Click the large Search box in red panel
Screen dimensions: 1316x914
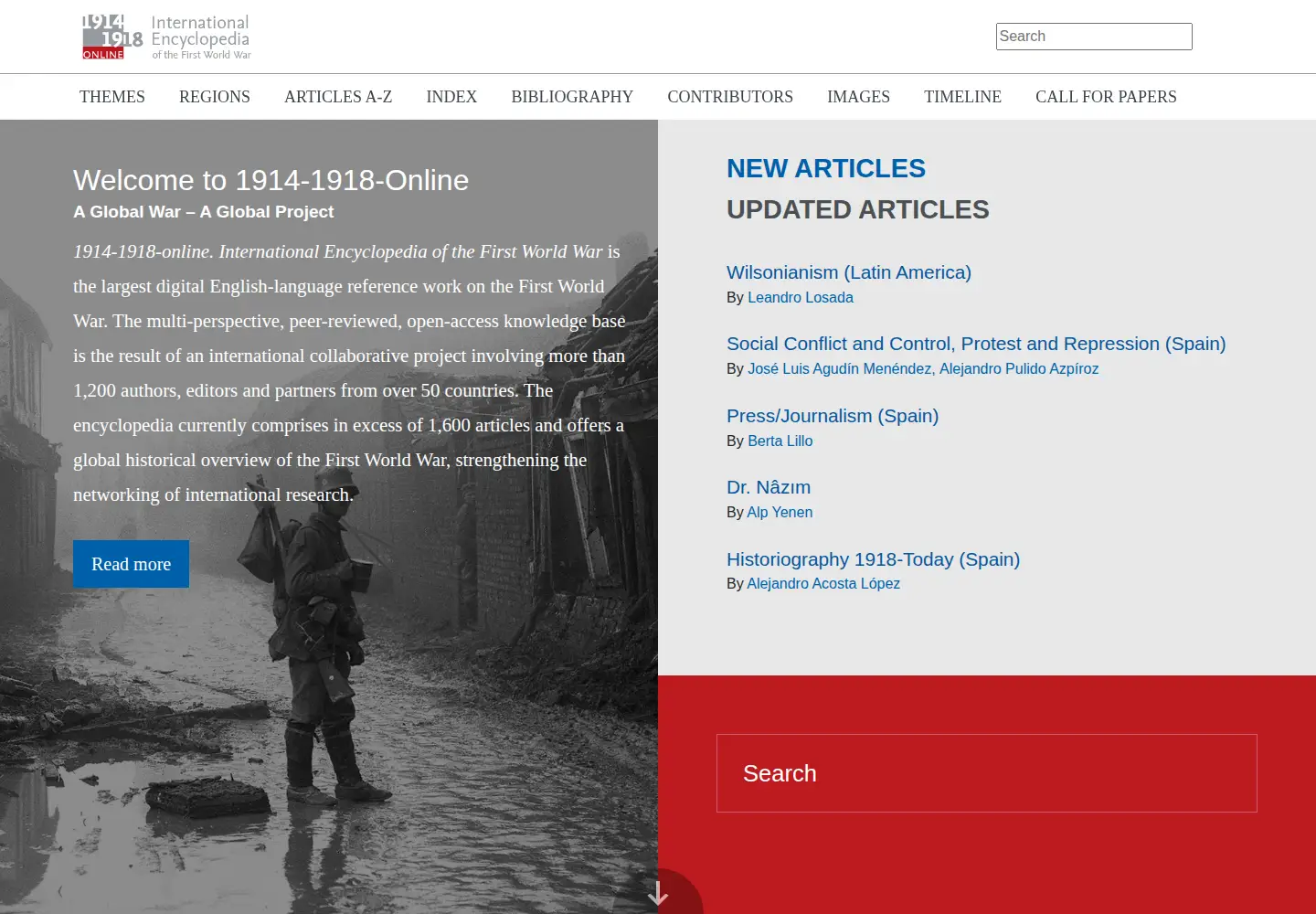987,773
